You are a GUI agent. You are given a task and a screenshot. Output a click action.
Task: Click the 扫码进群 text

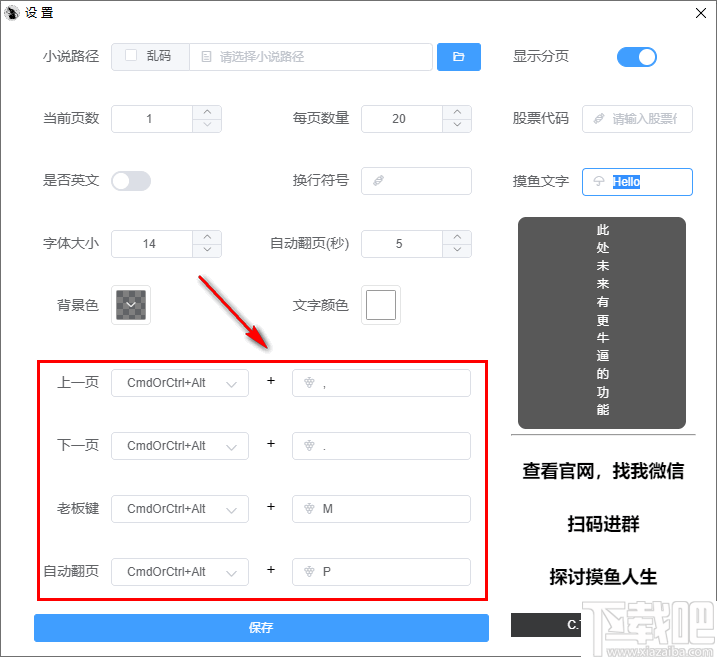coord(603,524)
